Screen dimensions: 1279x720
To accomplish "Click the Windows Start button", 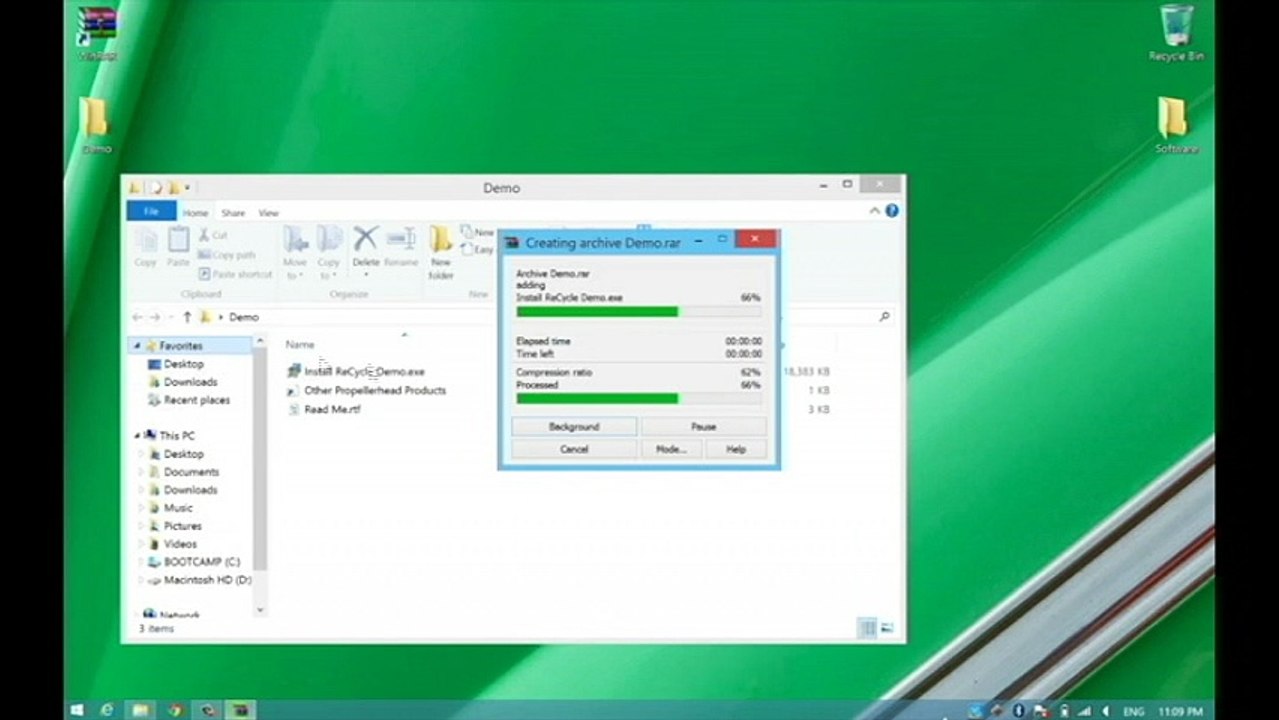I will (77, 710).
